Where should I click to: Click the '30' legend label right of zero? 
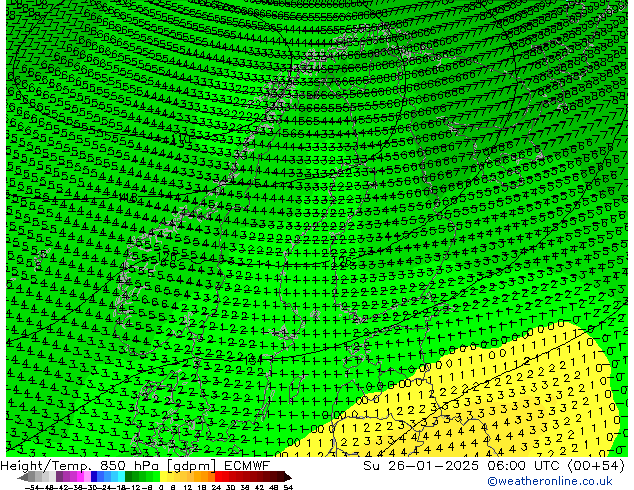230,488
